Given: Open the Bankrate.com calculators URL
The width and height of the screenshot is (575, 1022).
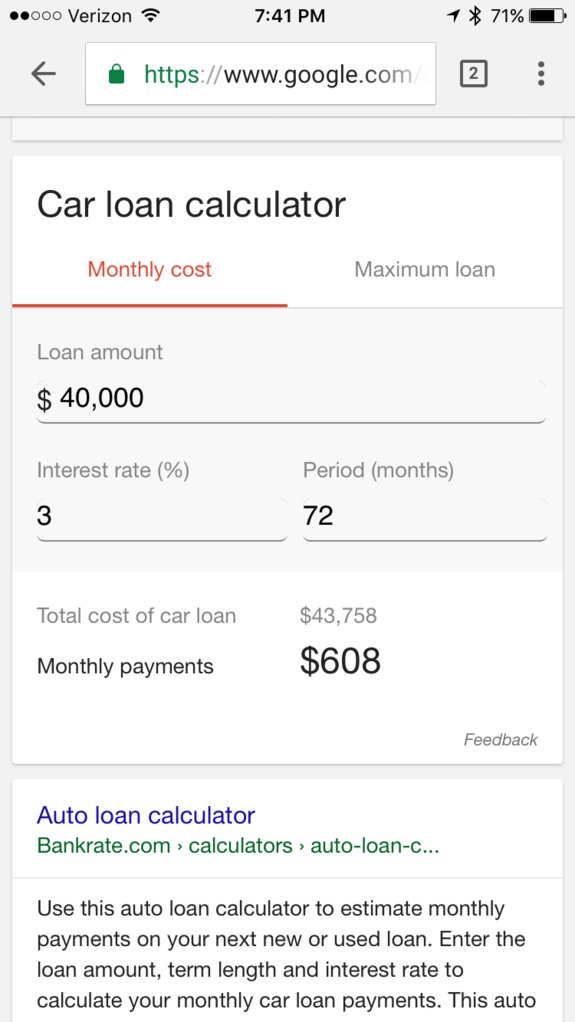Looking at the screenshot, I should point(238,846).
